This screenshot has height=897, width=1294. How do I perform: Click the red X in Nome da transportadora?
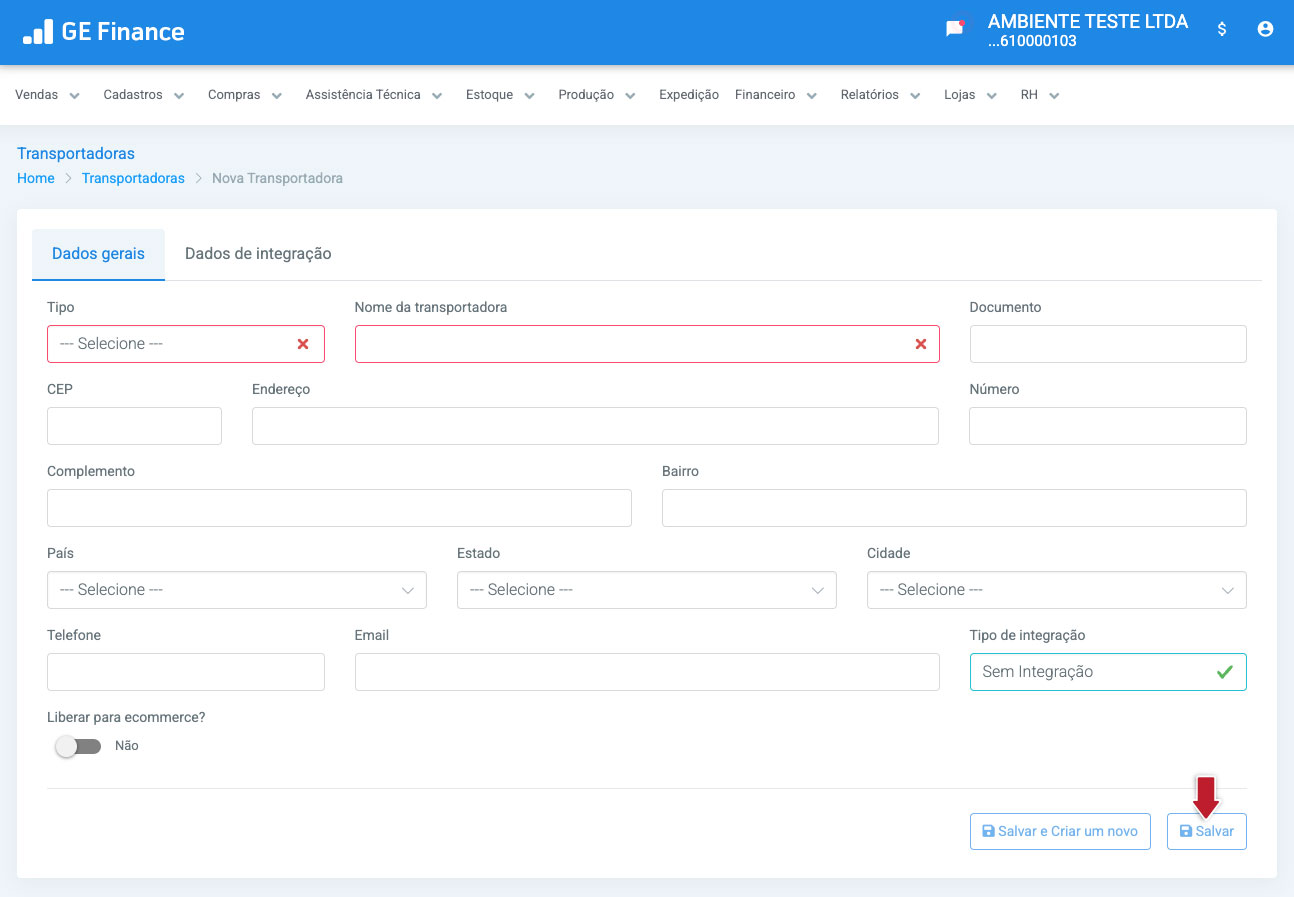[920, 344]
